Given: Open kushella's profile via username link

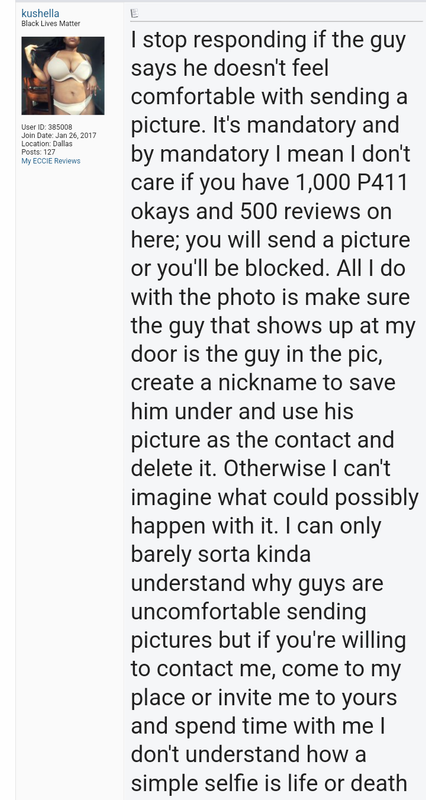Looking at the screenshot, I should click(40, 14).
